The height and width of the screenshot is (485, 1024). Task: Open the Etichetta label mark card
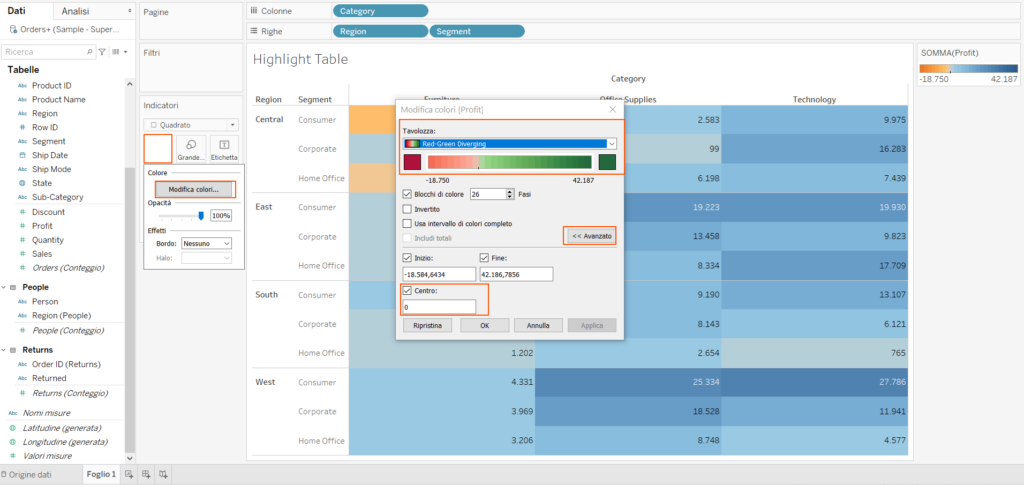[x=224, y=149]
